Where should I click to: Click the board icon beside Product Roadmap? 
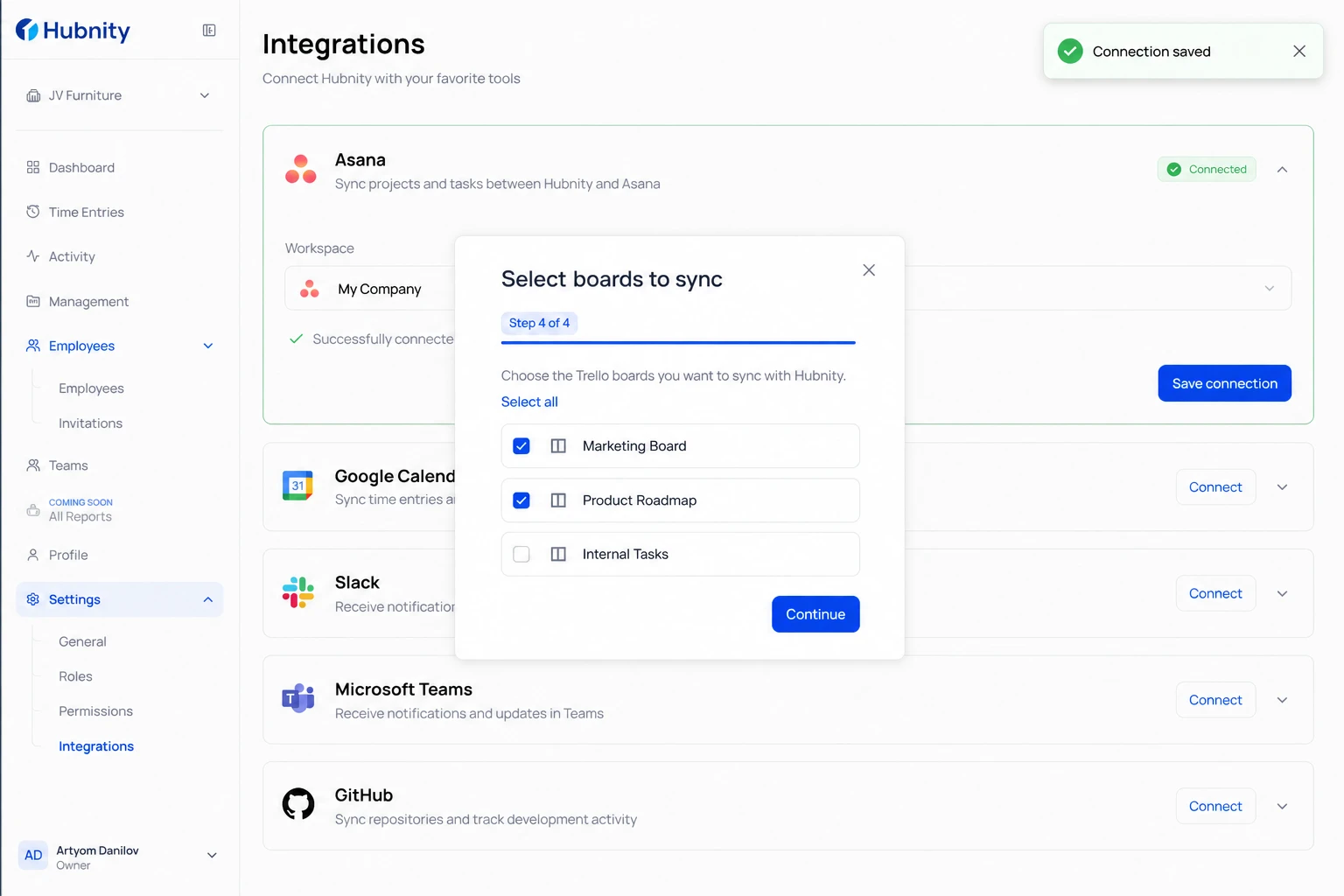coord(558,500)
